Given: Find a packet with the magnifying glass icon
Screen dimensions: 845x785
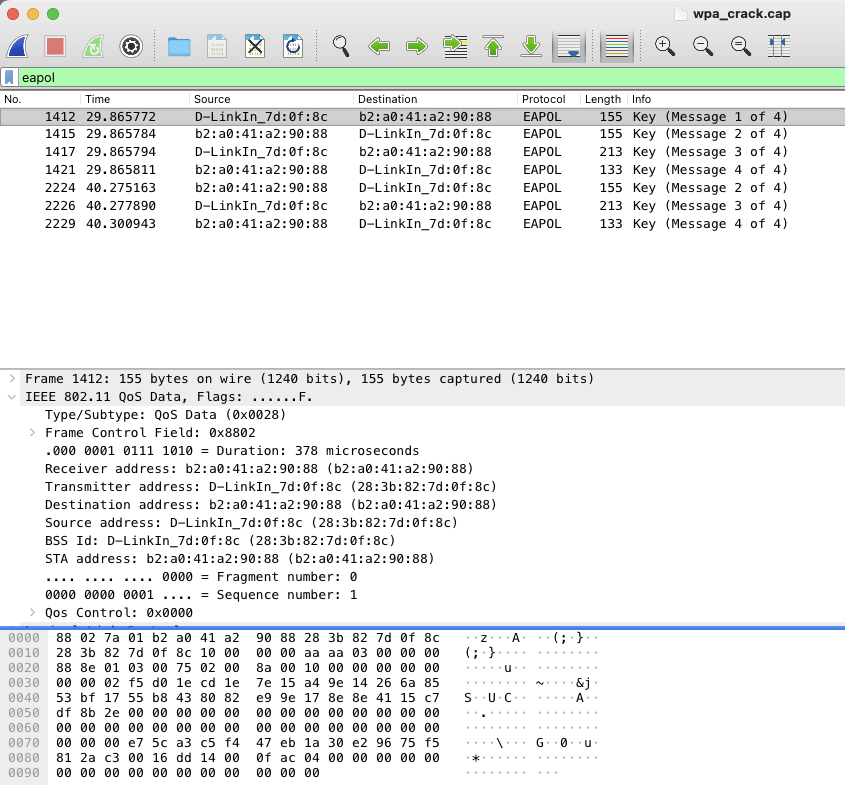Looking at the screenshot, I should tap(341, 46).
